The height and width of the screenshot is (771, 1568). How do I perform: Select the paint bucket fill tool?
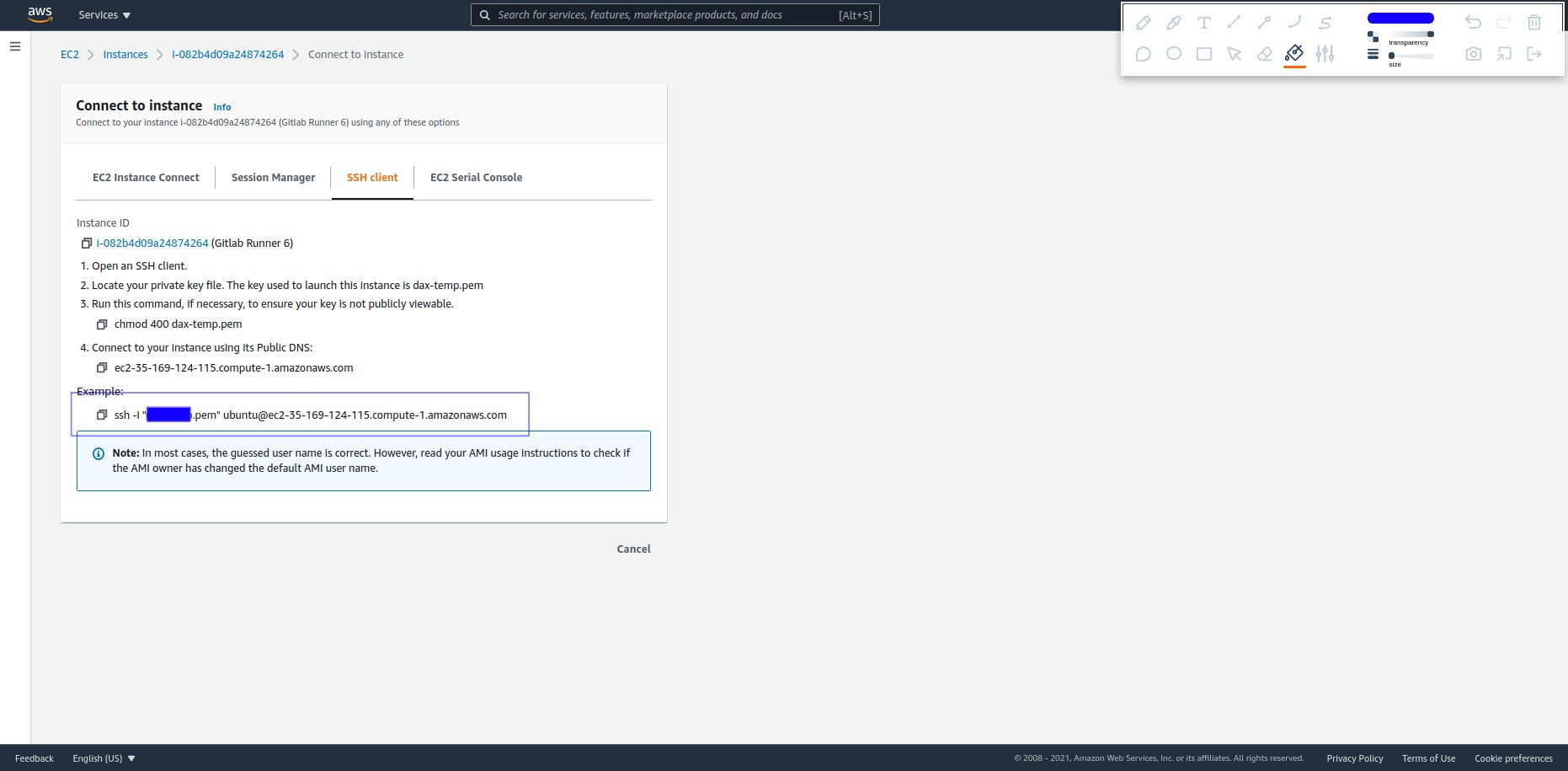coord(1294,54)
